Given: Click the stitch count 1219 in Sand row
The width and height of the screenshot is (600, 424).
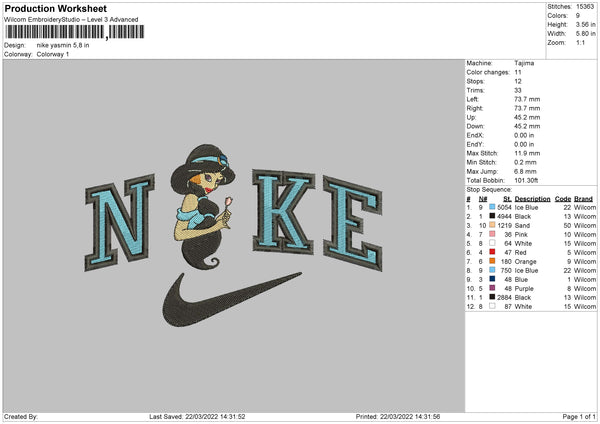Looking at the screenshot, I should (504, 225).
